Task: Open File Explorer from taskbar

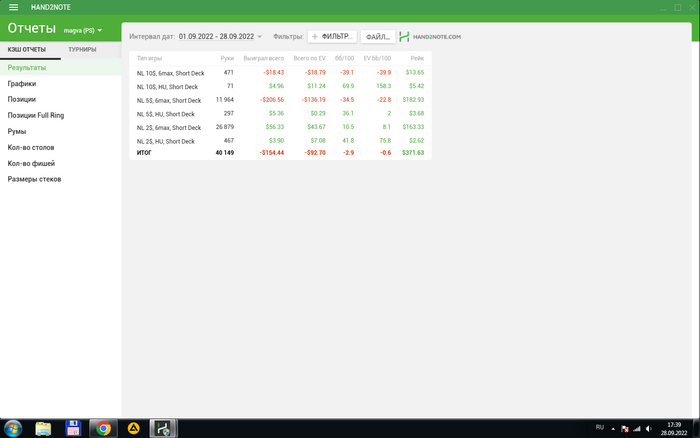Action: pyautogui.click(x=43, y=429)
